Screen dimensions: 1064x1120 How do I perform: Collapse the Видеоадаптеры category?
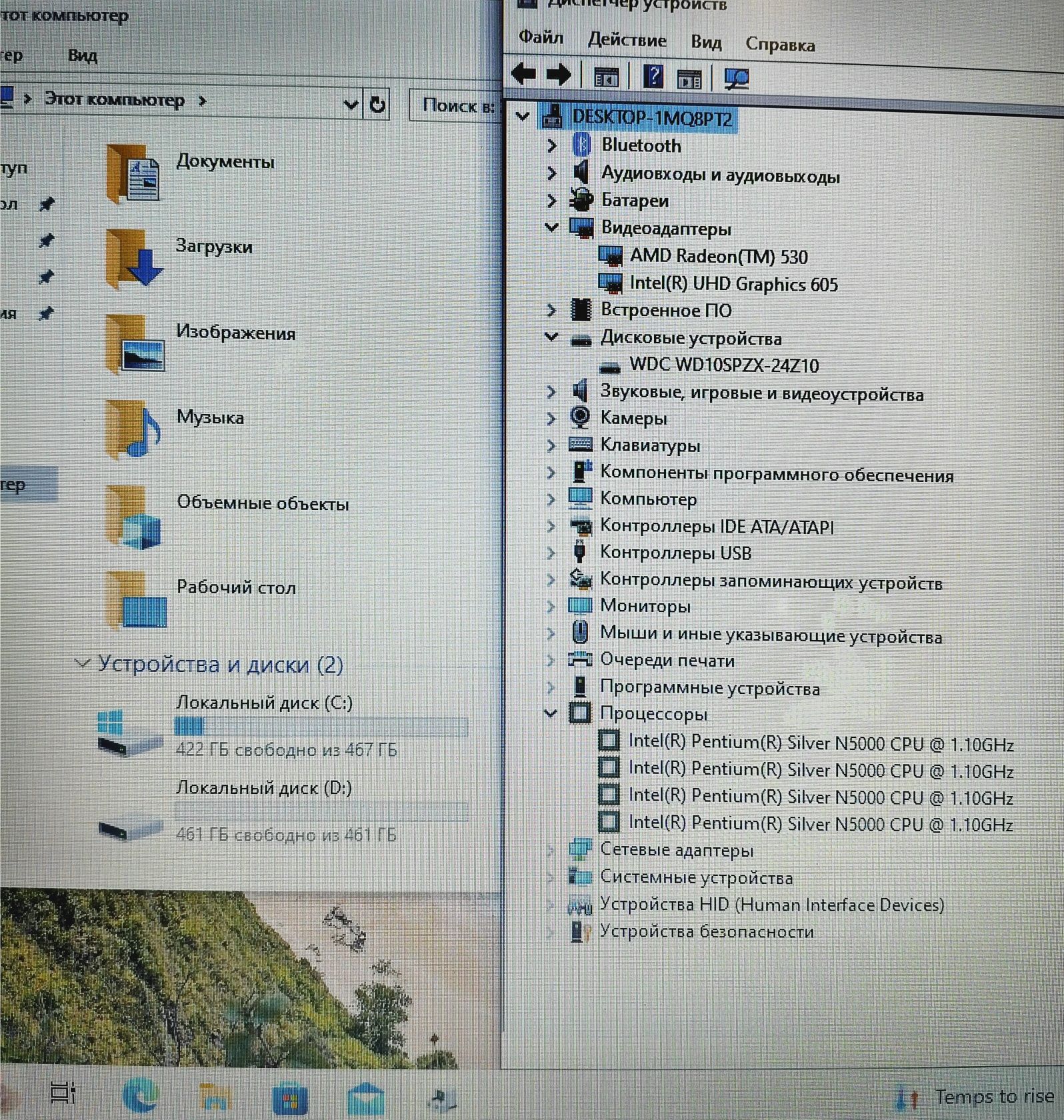[551, 227]
